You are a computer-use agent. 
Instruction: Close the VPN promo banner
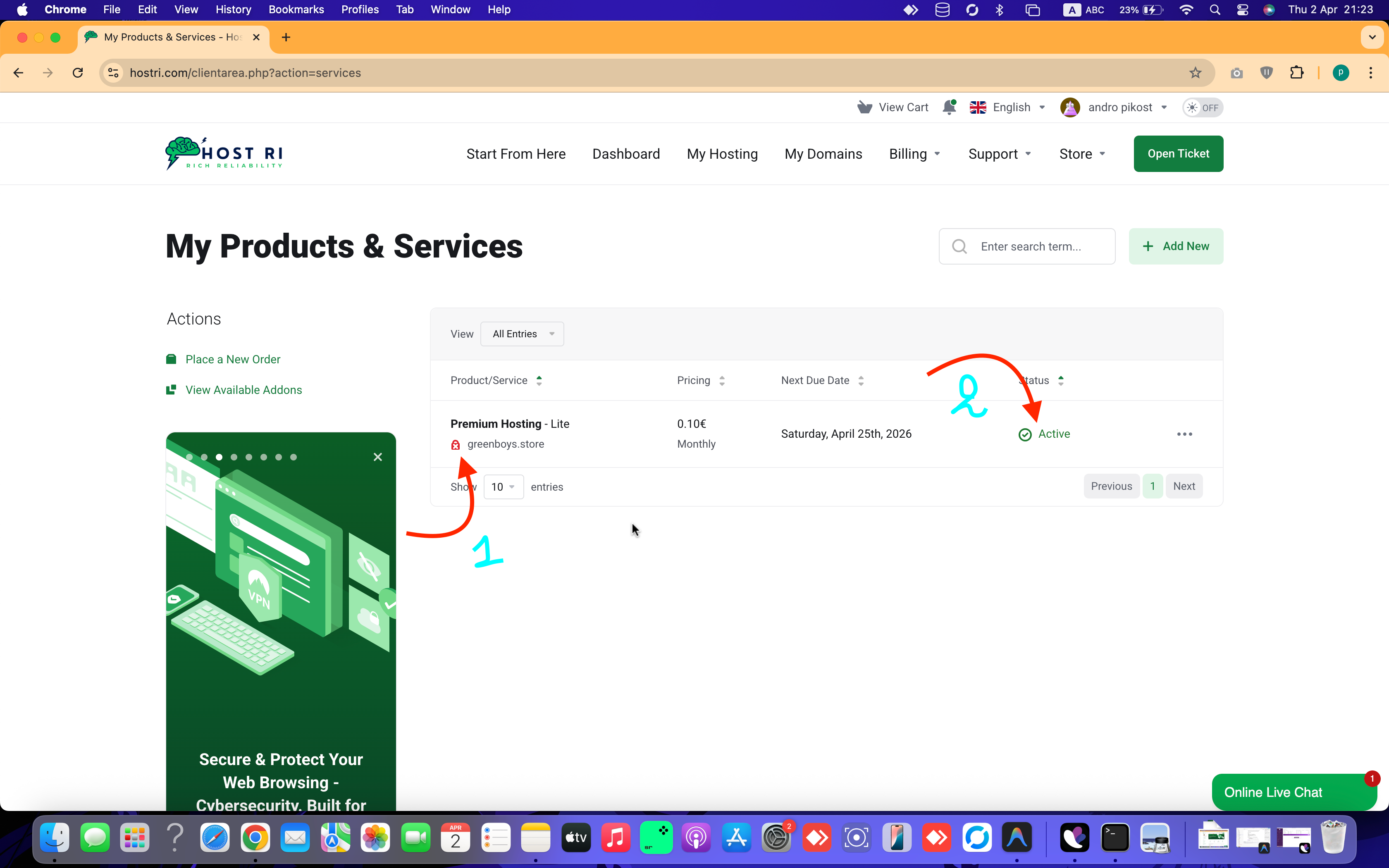[378, 457]
